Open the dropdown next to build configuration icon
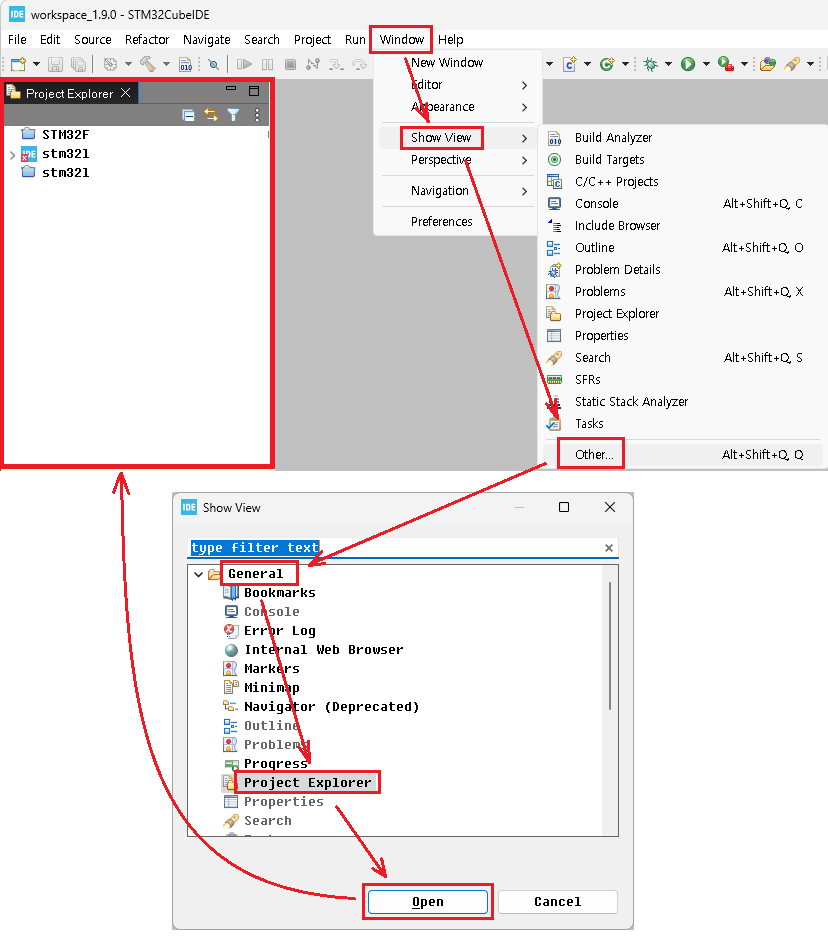This screenshot has width=828, height=940. pos(128,64)
